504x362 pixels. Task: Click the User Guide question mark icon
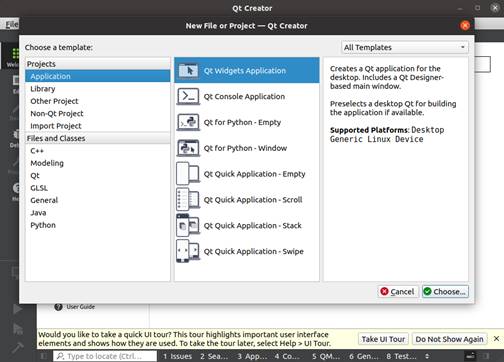click(58, 307)
